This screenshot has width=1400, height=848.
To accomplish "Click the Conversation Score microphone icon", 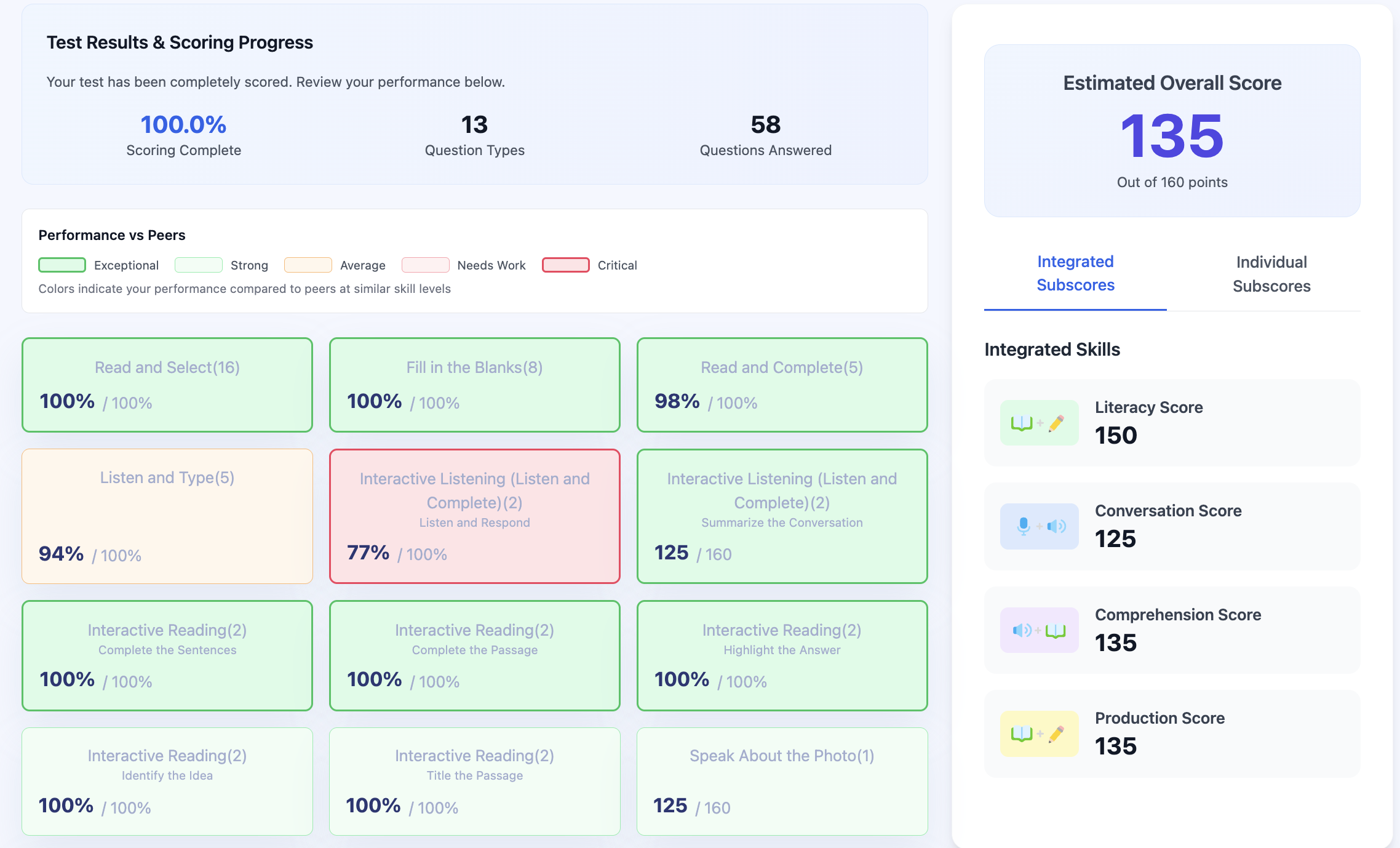I will (x=1039, y=526).
